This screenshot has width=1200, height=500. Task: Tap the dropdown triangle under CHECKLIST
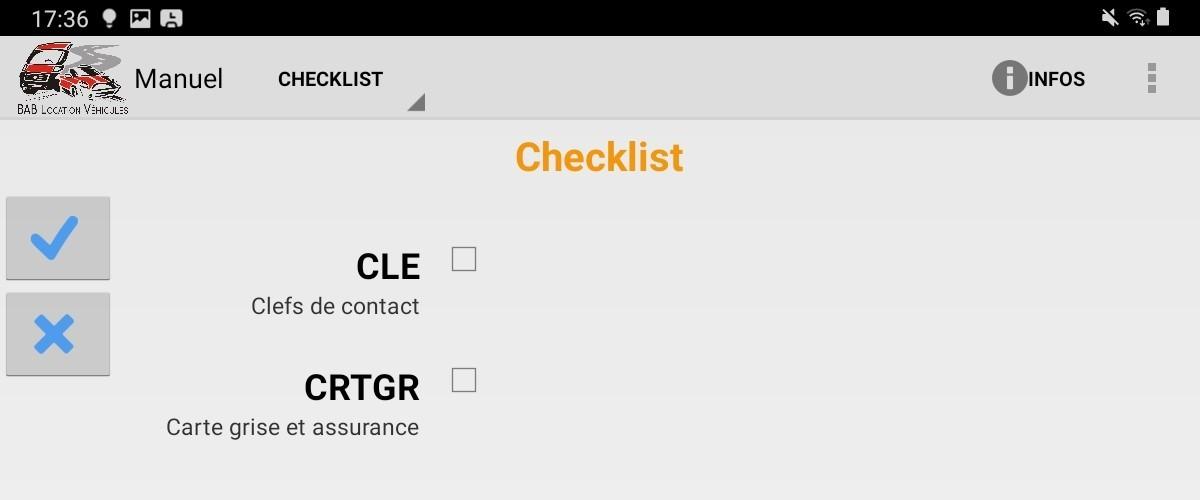coord(416,101)
